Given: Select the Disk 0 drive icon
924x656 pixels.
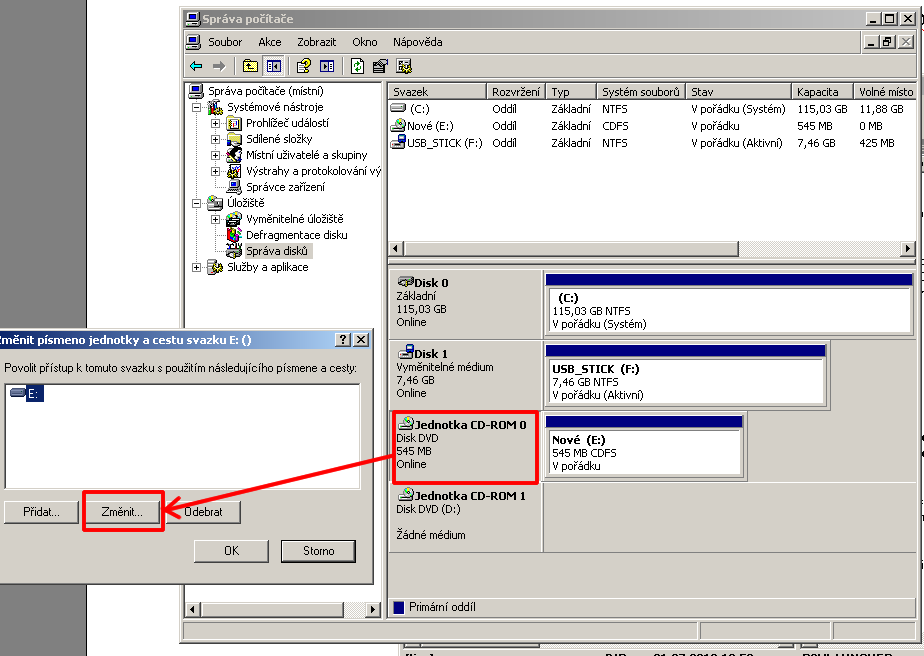Looking at the screenshot, I should [406, 283].
